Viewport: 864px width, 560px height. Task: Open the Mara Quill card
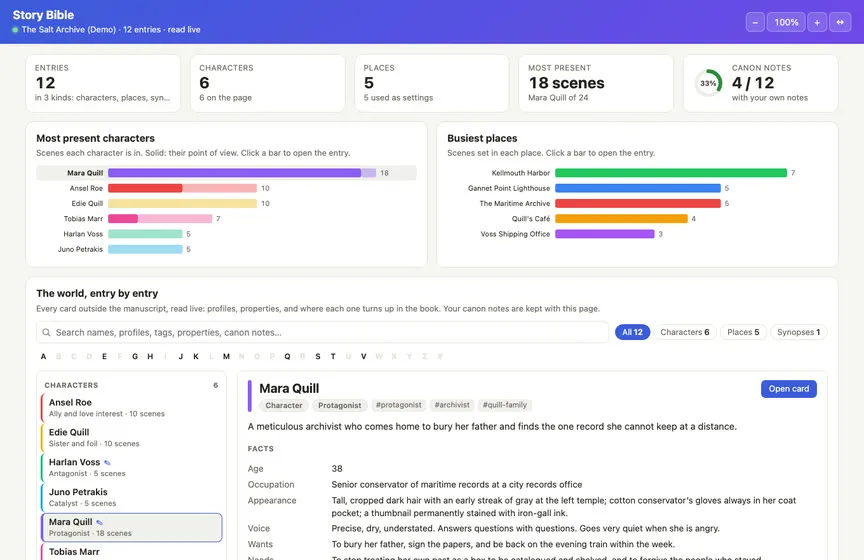[x=789, y=389]
